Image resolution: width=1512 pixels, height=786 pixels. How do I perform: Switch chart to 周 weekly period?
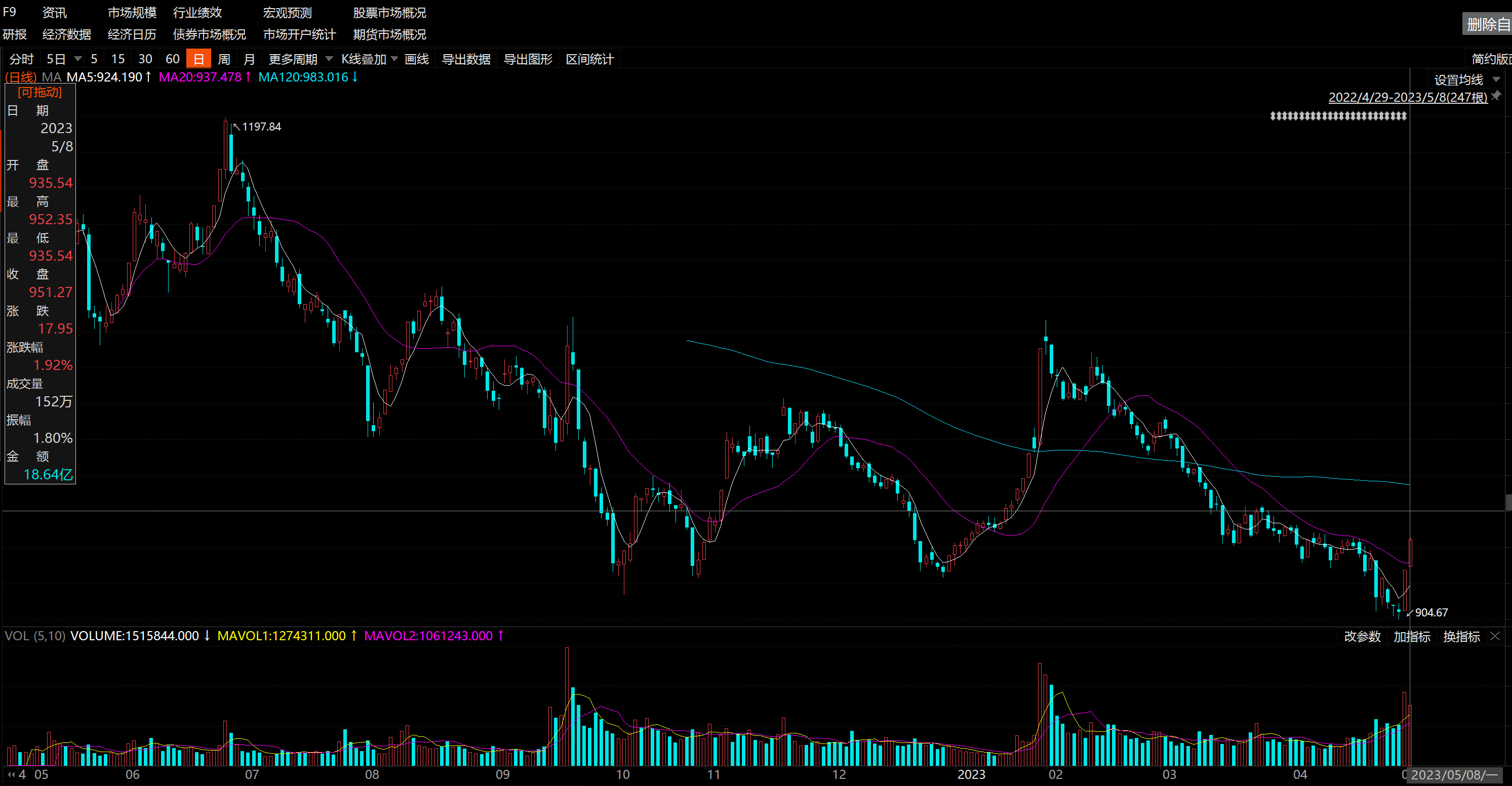(224, 59)
